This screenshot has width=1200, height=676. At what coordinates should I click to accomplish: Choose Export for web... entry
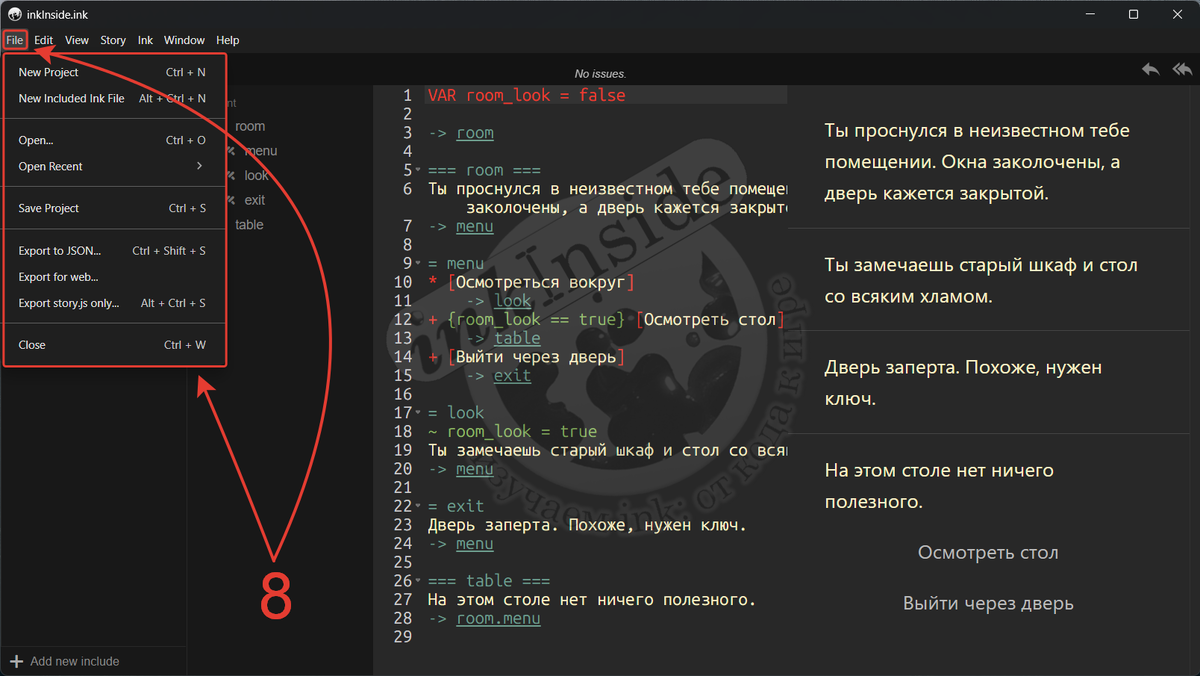(x=115, y=277)
